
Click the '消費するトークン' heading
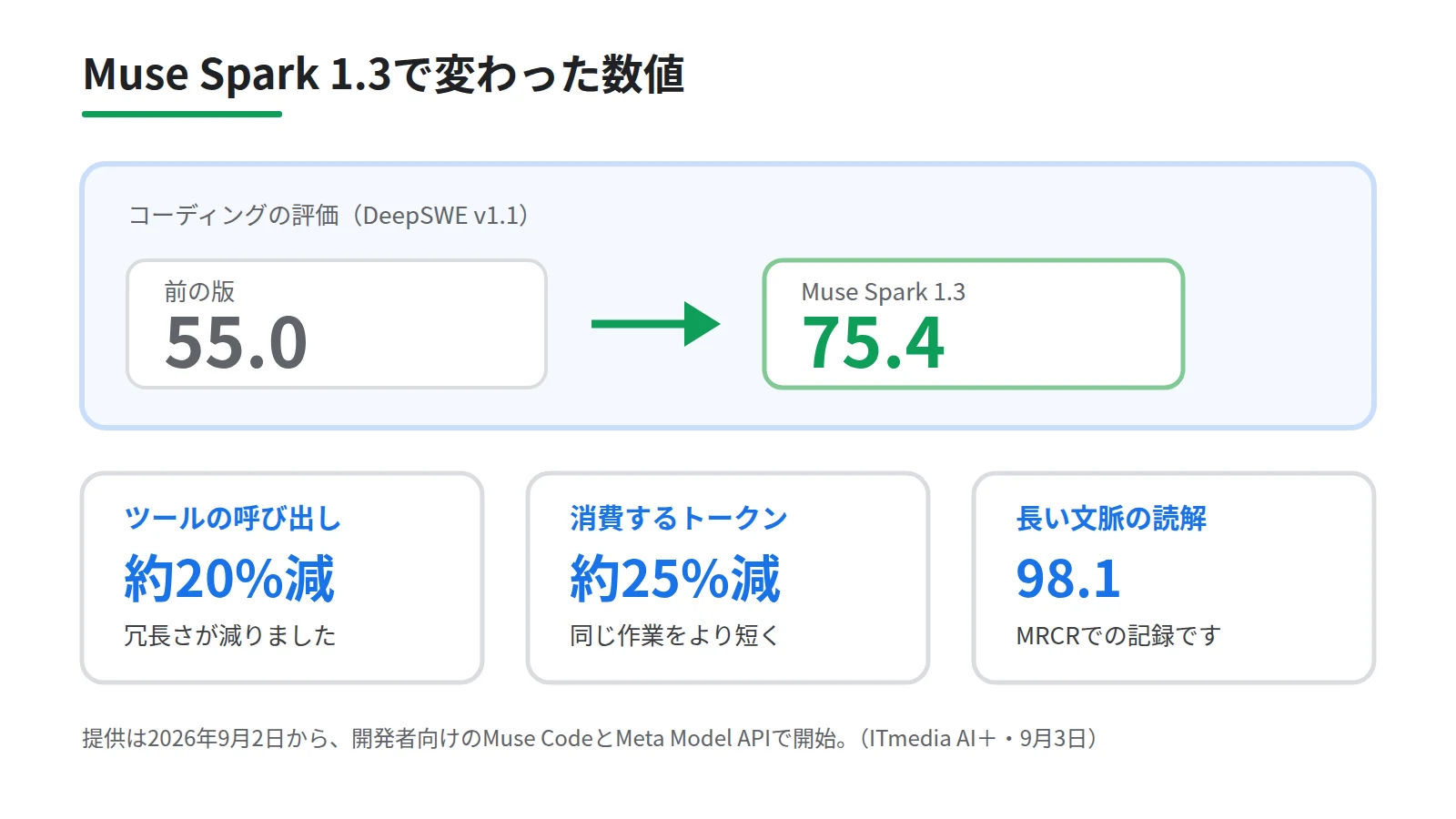click(x=679, y=519)
